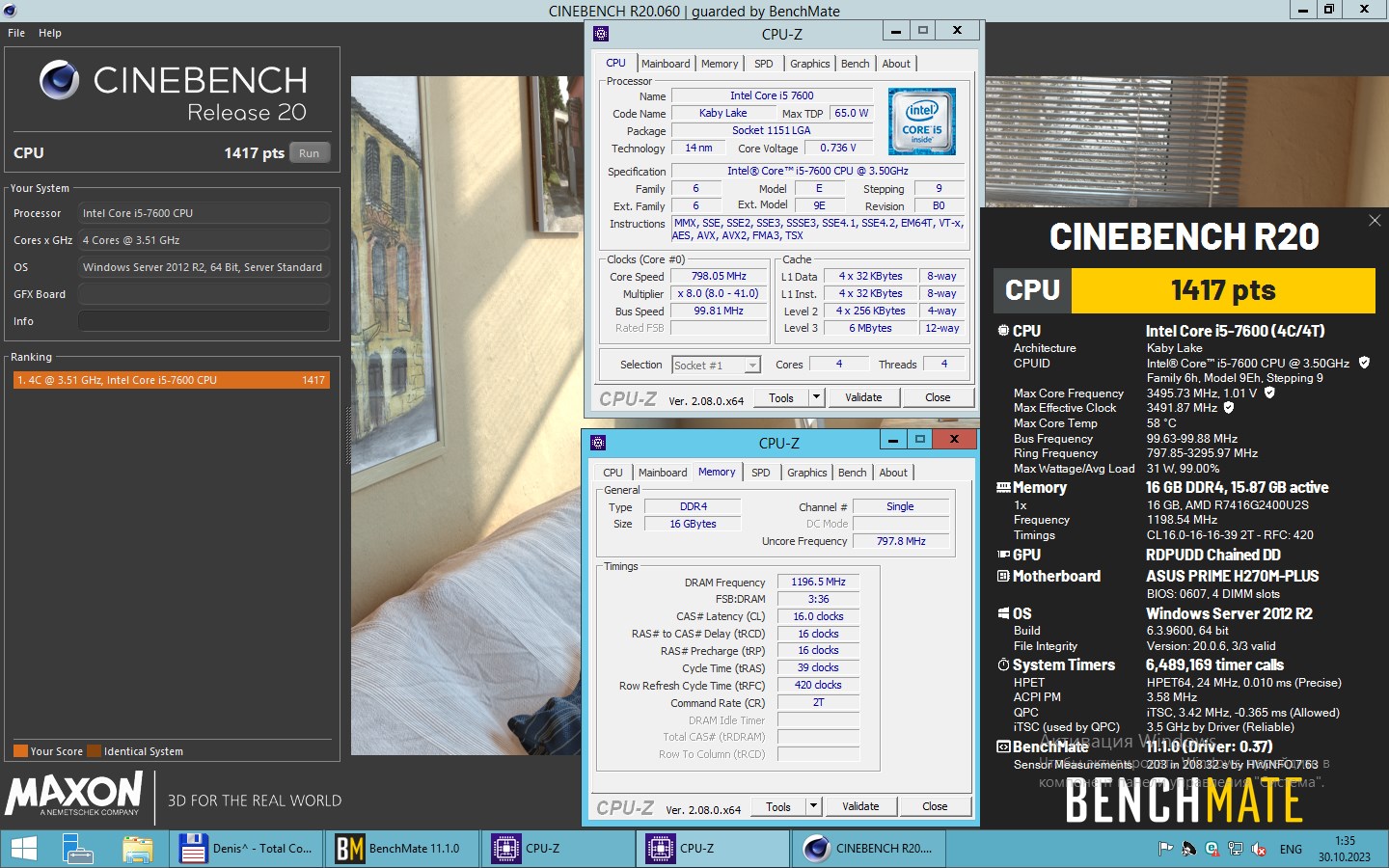
Task: Switch to SPD tab in upper CPU-Z window
Action: click(764, 64)
